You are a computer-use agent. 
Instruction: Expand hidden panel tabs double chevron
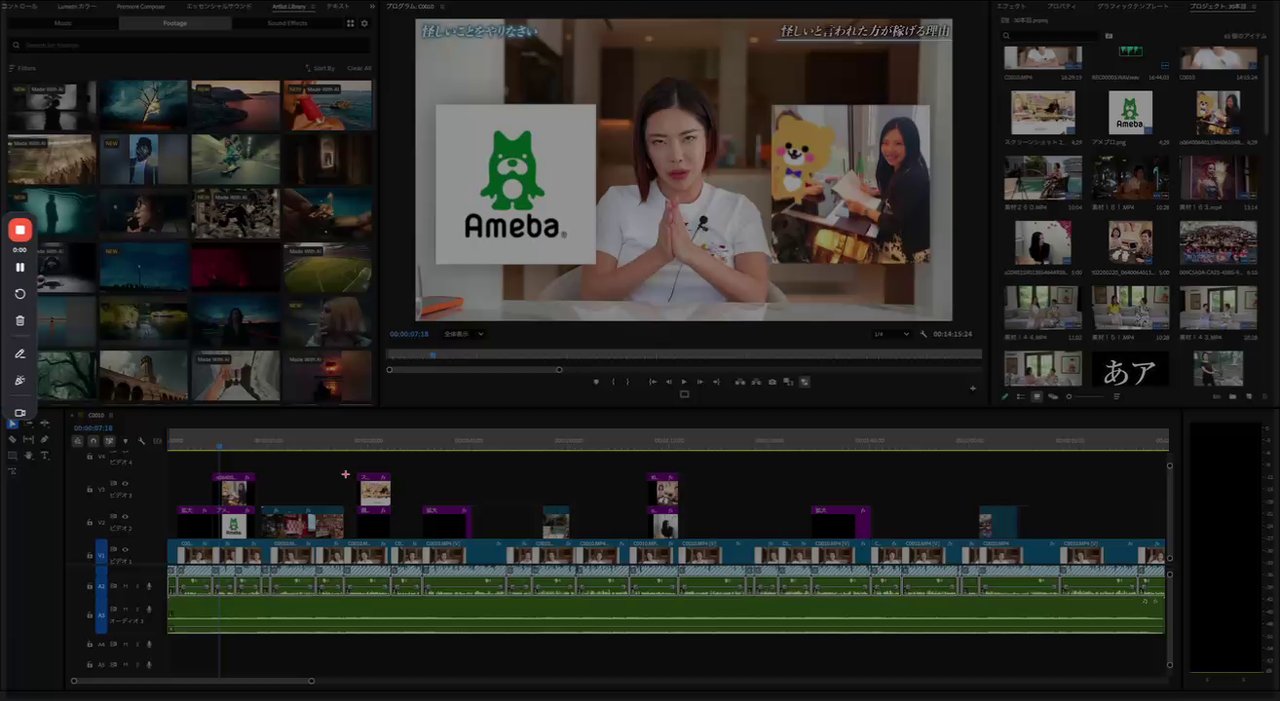click(372, 6)
